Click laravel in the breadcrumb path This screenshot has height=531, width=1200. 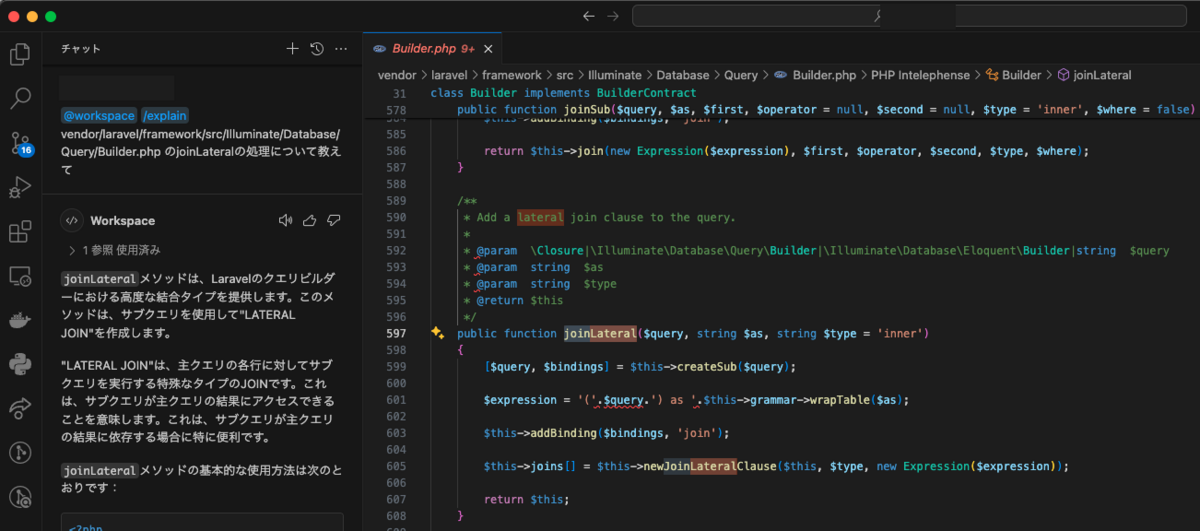pos(450,75)
